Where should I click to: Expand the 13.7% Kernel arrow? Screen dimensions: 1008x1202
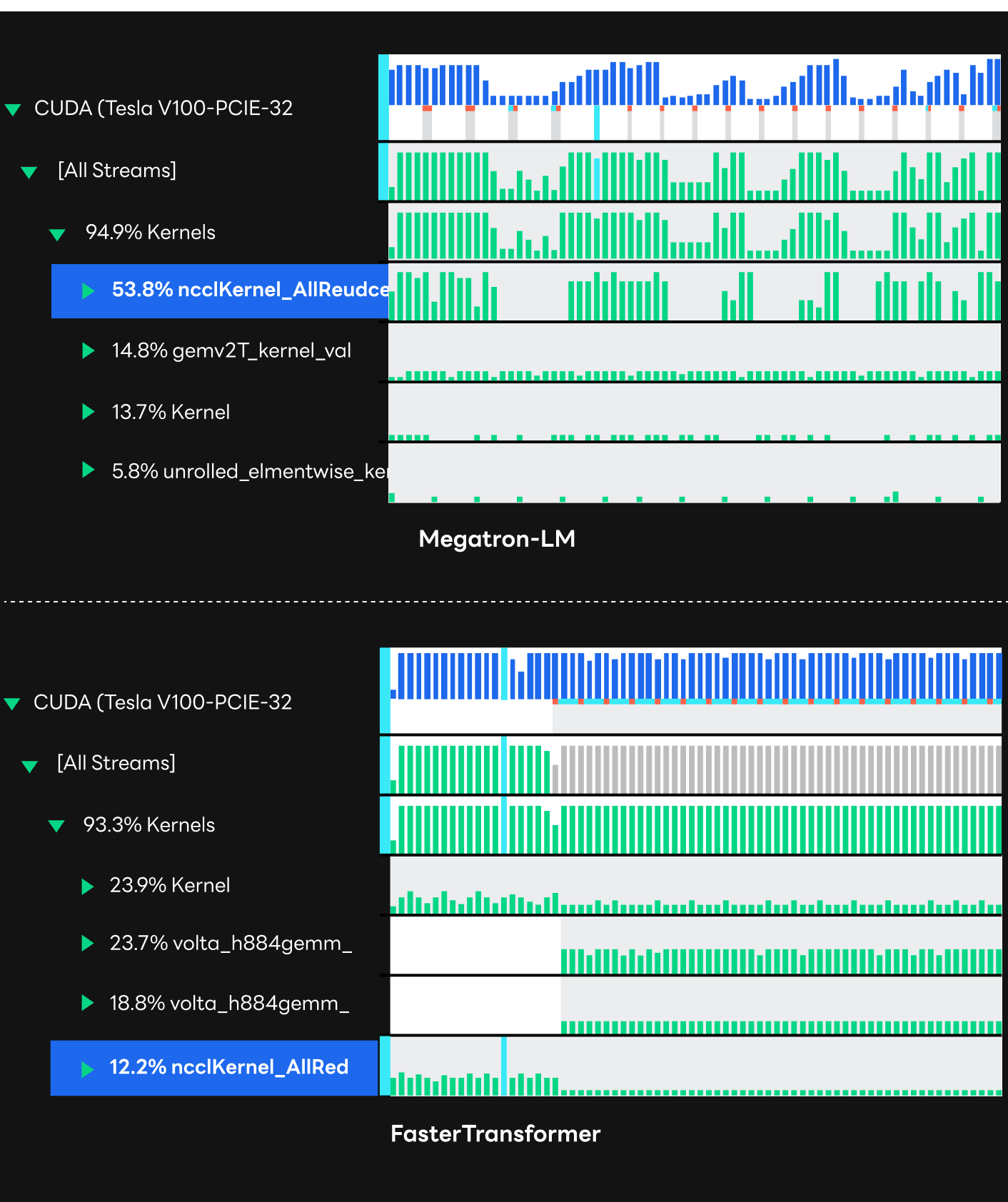[x=89, y=412]
